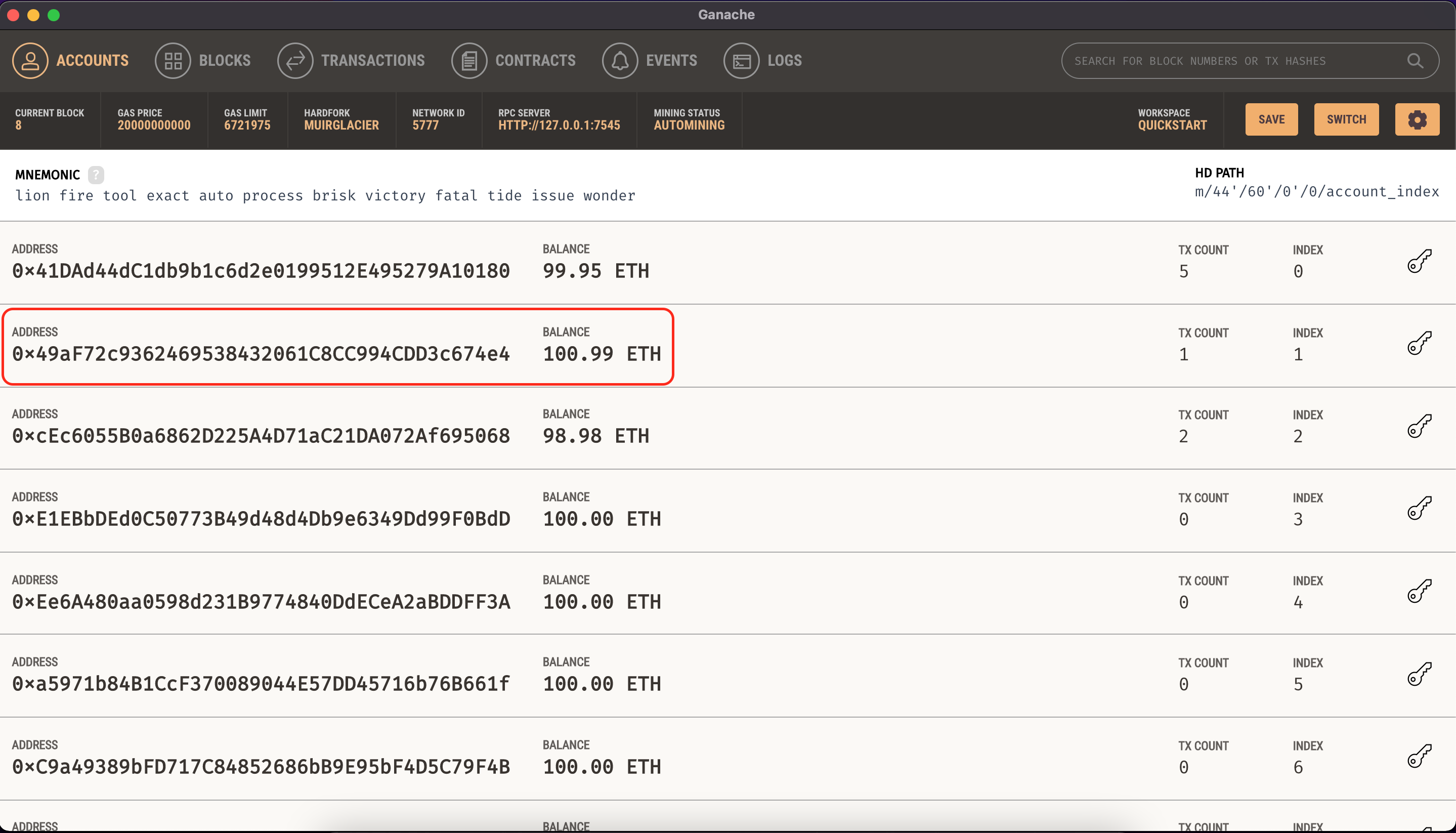Show private key for account index 6
This screenshot has height=833, width=1456.
pyautogui.click(x=1419, y=757)
